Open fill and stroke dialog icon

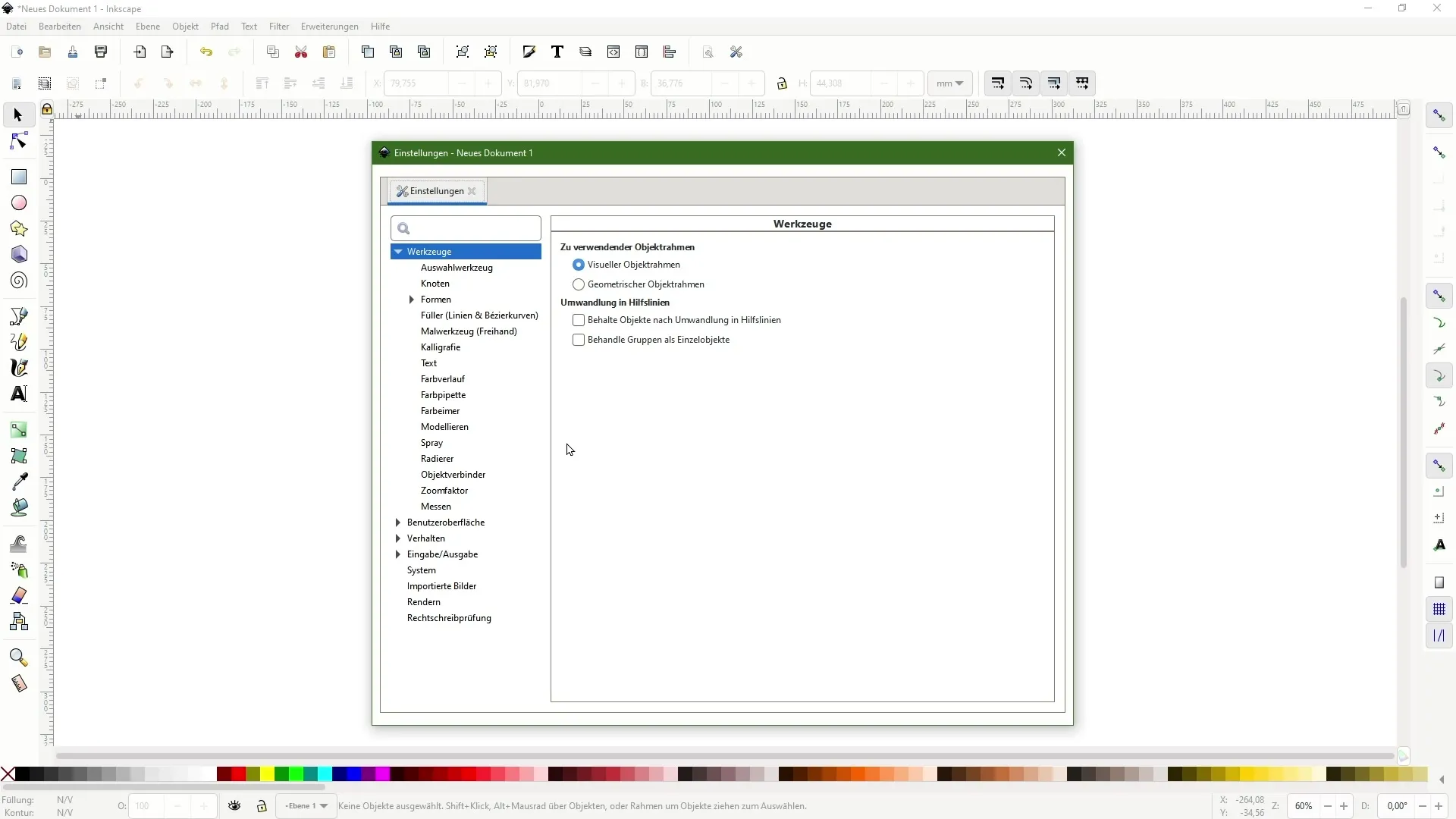pos(529,52)
